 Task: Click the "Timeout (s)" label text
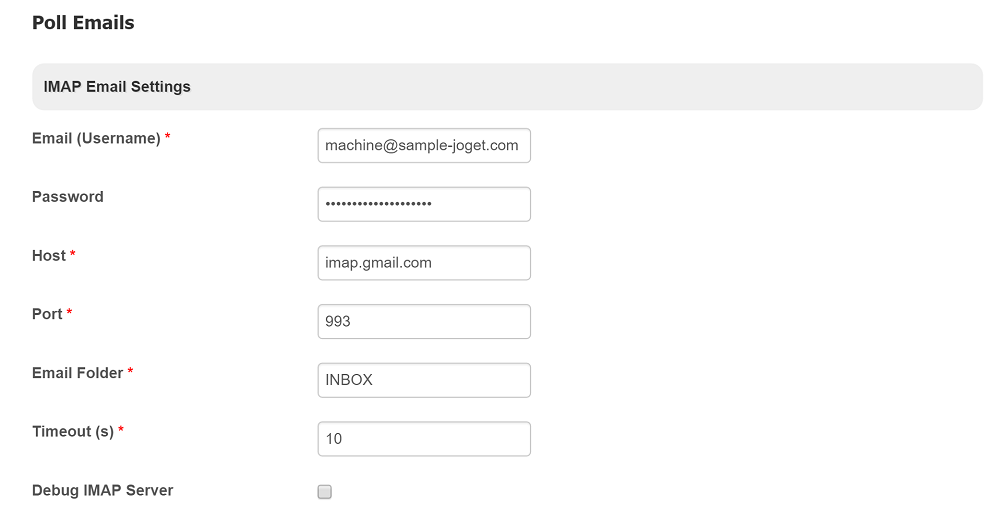point(73,432)
